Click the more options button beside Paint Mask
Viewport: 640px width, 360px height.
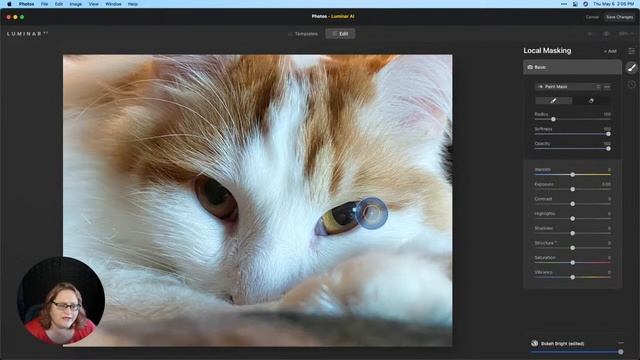coord(607,87)
